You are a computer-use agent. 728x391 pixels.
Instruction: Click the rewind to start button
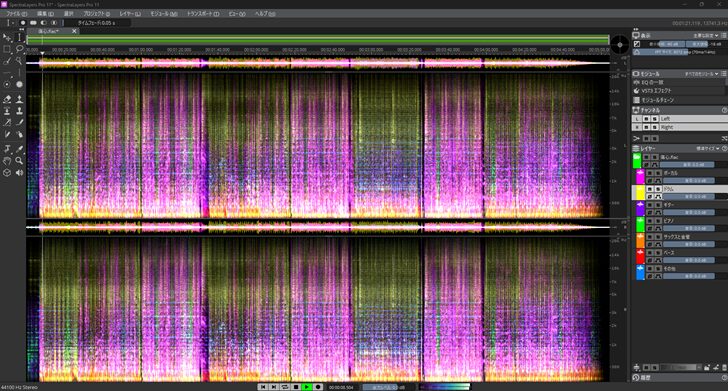pos(262,387)
